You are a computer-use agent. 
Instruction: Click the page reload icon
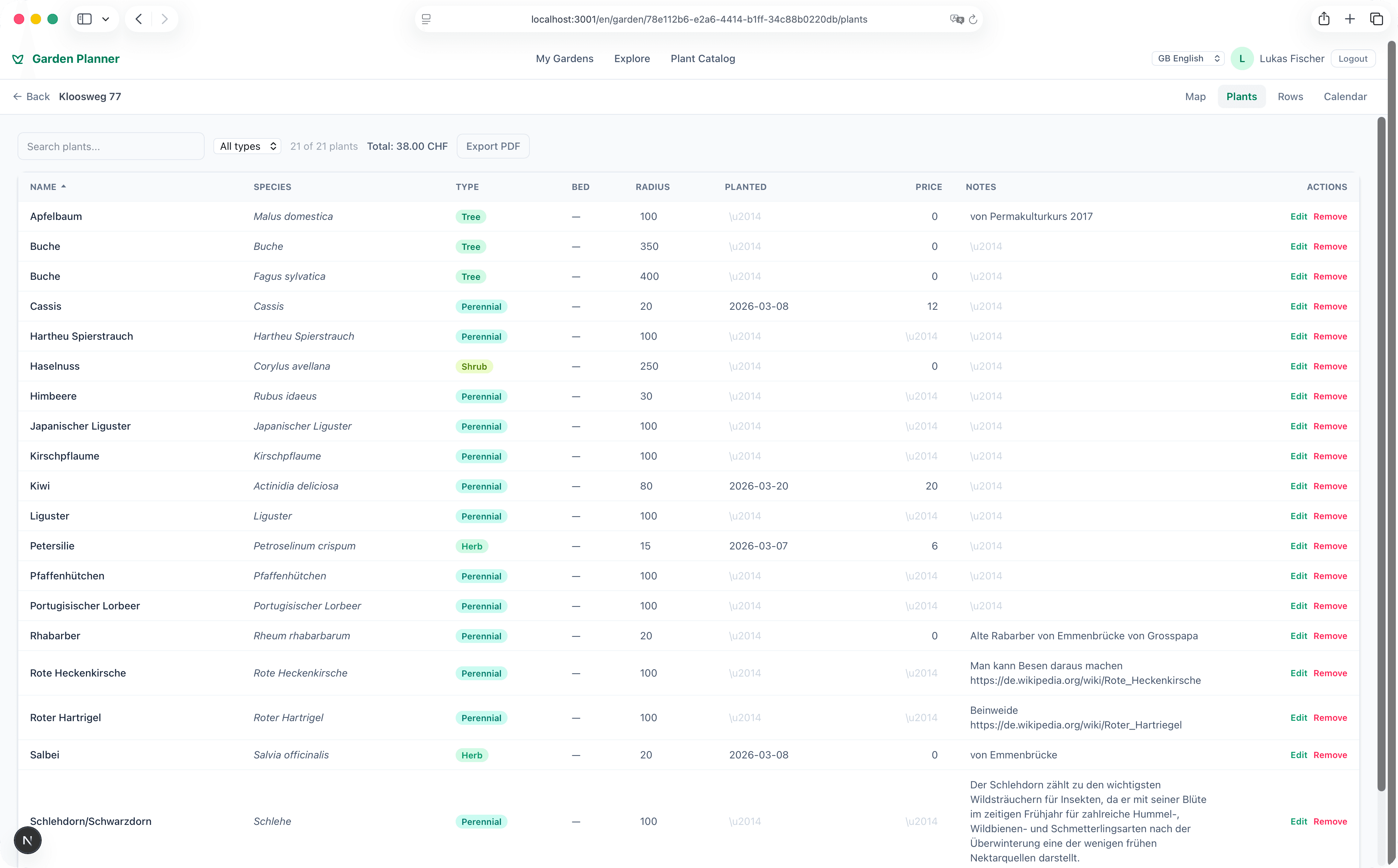pos(973,19)
